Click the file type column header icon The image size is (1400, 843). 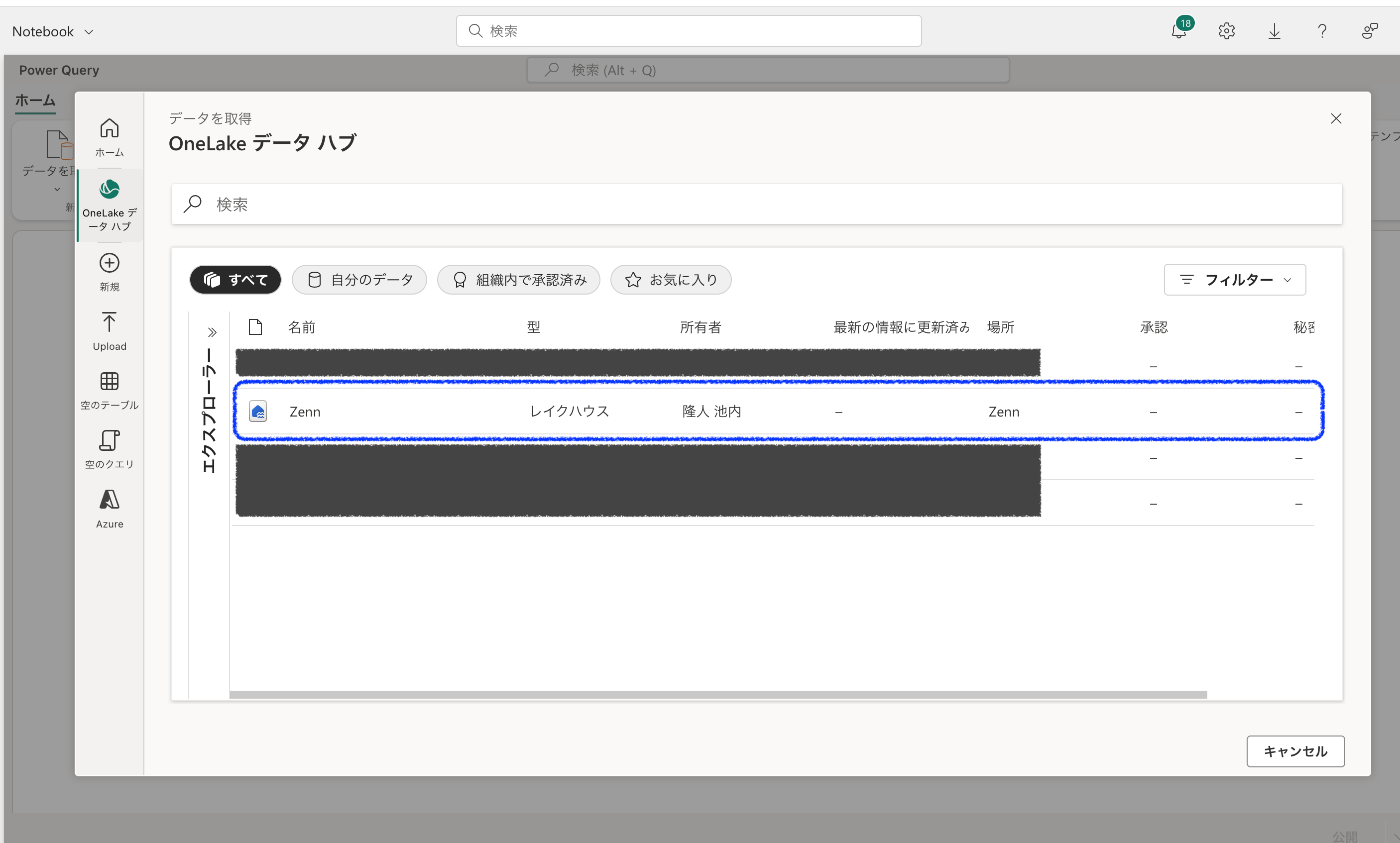click(255, 327)
